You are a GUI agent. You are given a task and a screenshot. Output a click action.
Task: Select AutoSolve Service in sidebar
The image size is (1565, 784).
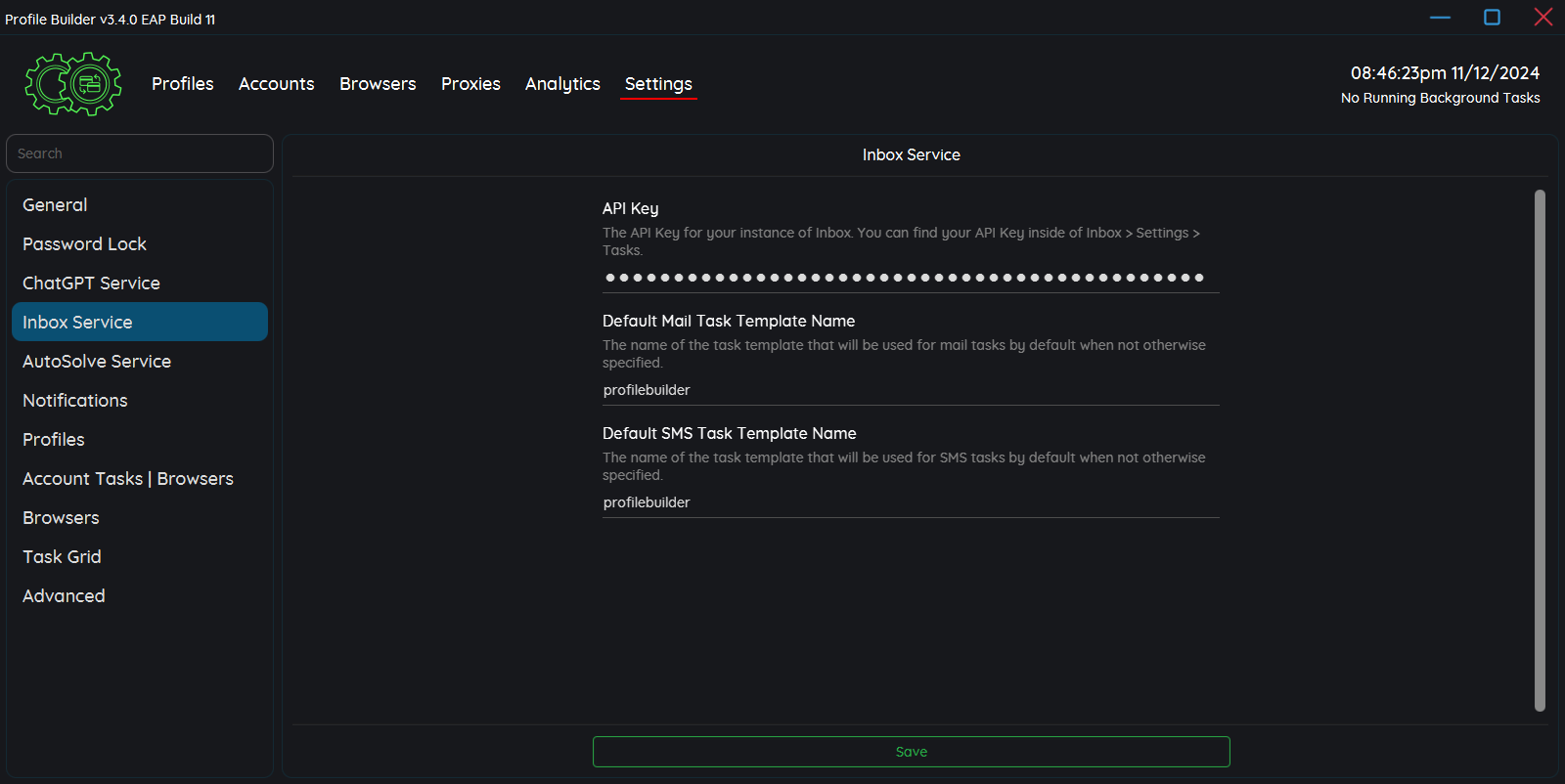[97, 362]
